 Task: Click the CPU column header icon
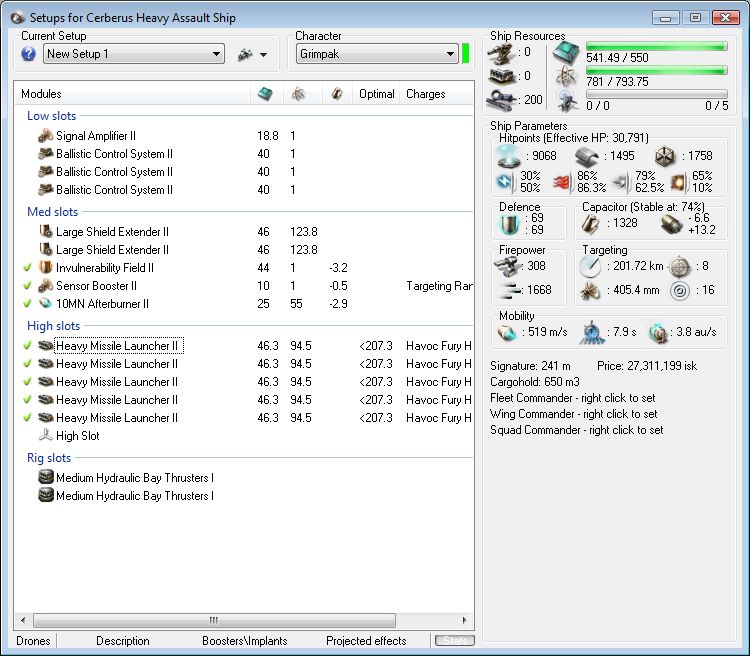click(265, 94)
